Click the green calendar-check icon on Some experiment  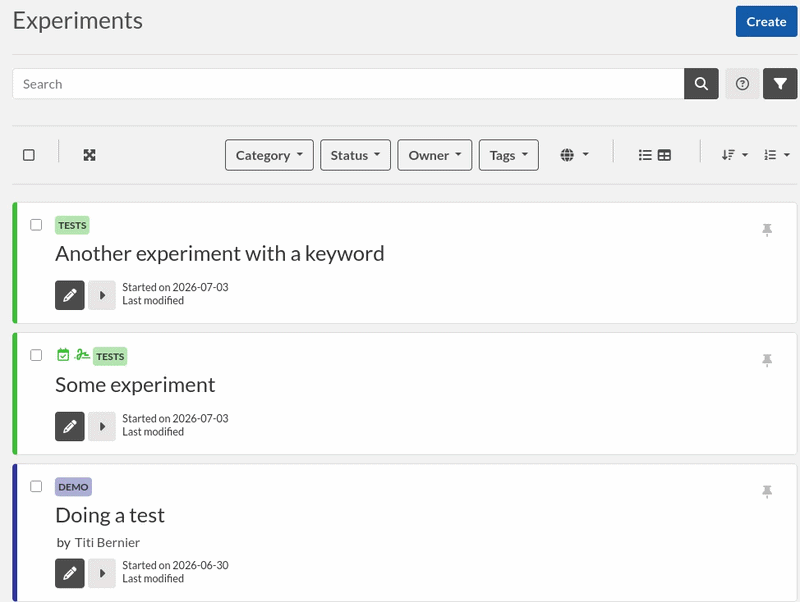(63, 355)
